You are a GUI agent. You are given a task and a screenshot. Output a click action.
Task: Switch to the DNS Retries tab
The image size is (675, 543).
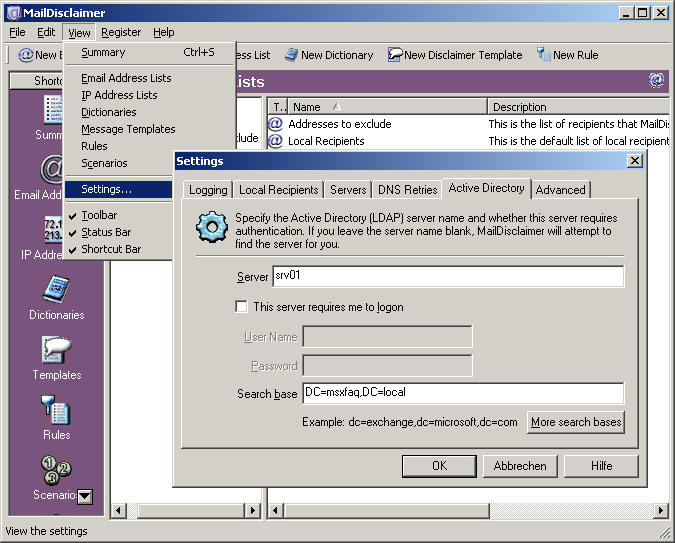(x=407, y=190)
